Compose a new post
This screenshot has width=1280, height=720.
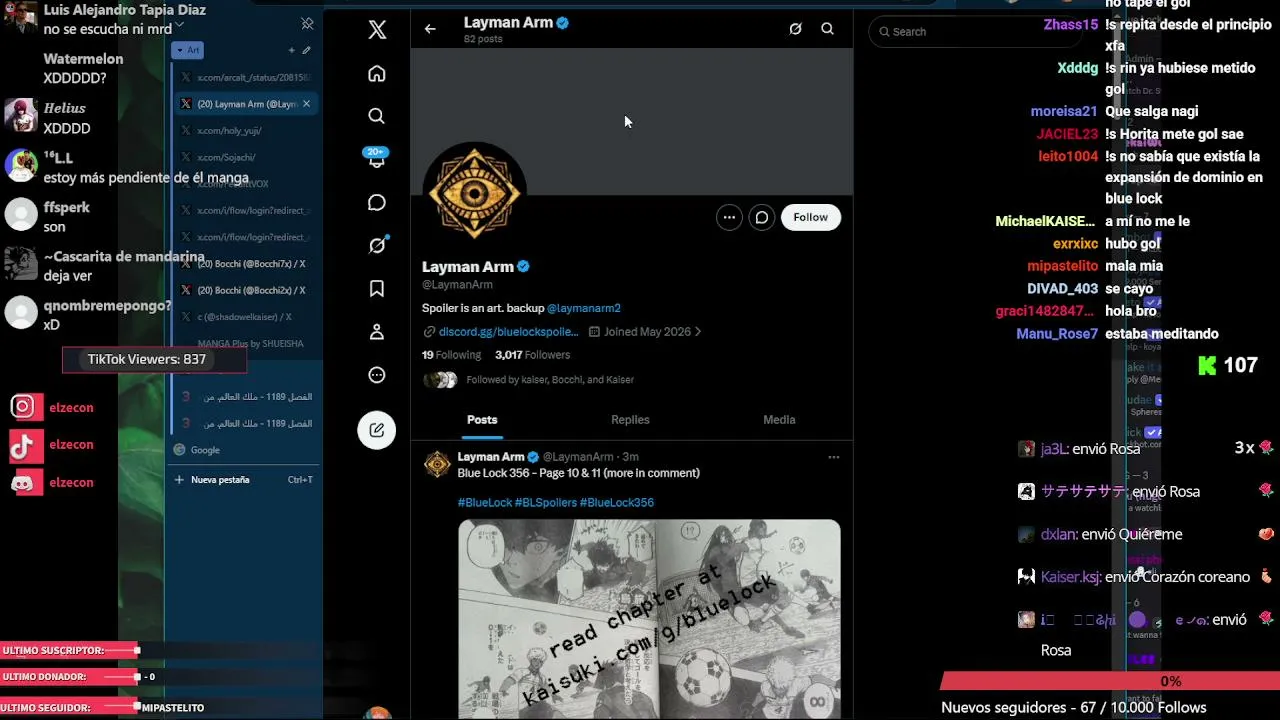point(377,430)
